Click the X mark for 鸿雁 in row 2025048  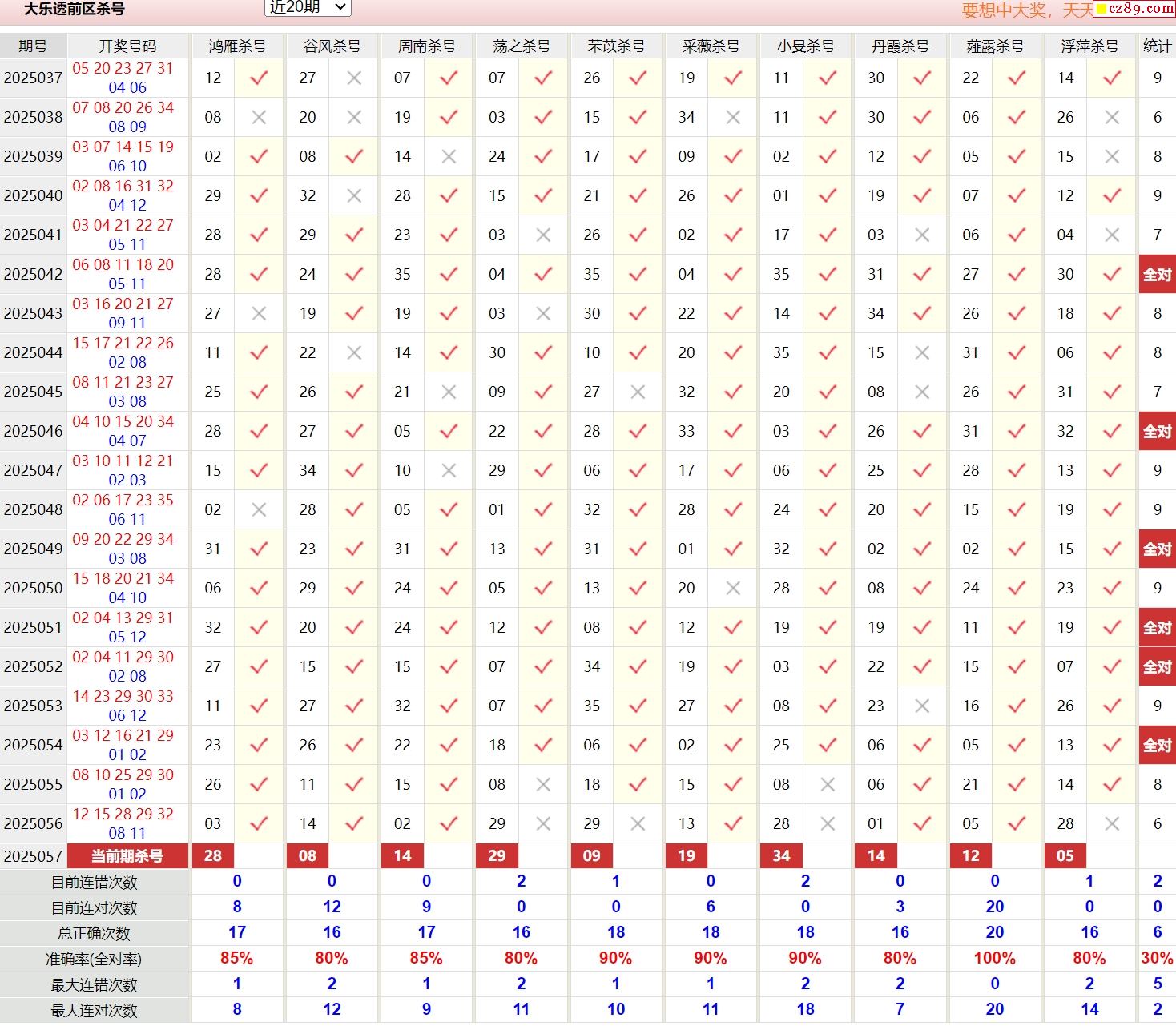[x=259, y=509]
